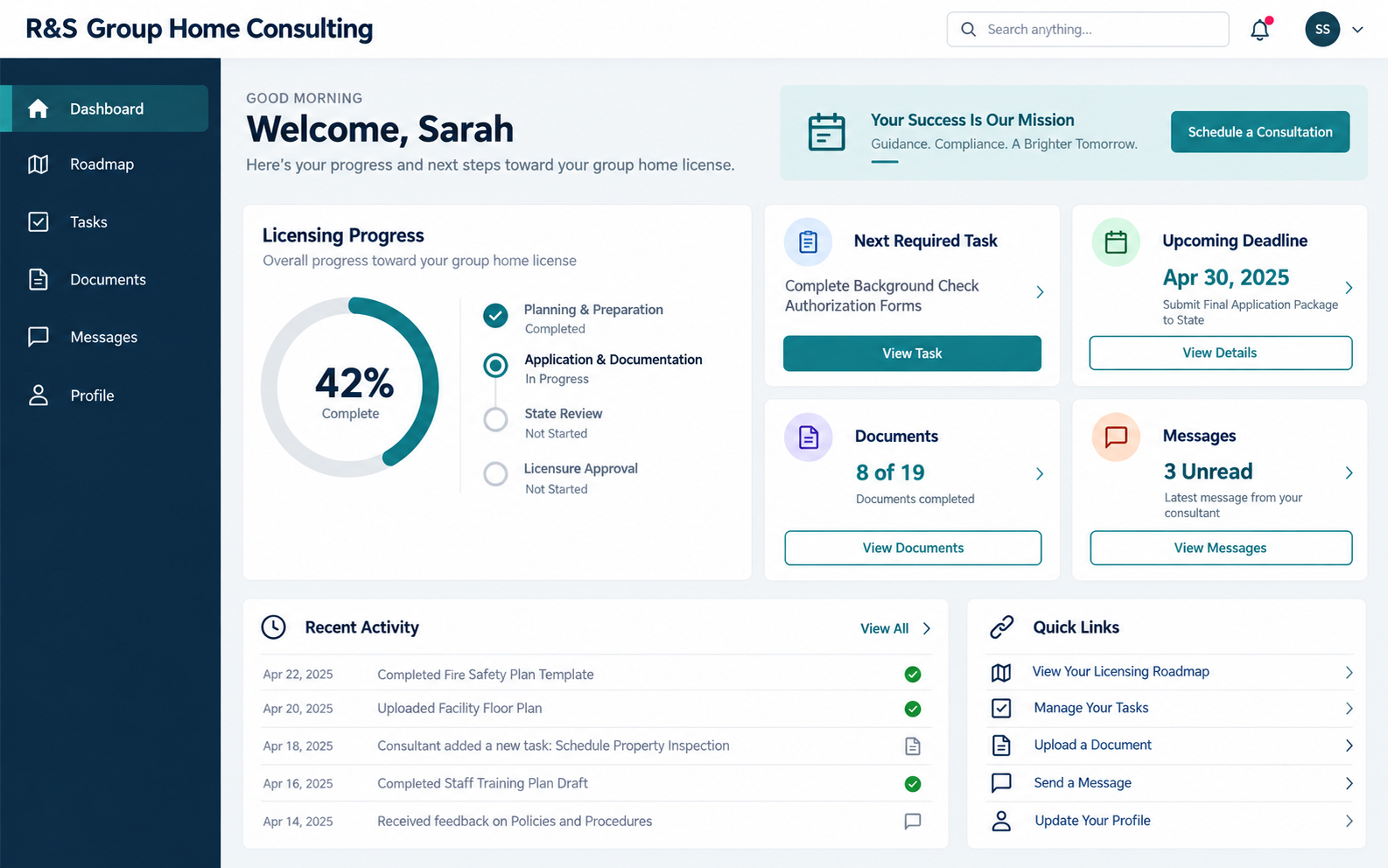Expand the Apr 30, 2025 deadline chevron
This screenshot has height=868, width=1388.
click(1349, 287)
